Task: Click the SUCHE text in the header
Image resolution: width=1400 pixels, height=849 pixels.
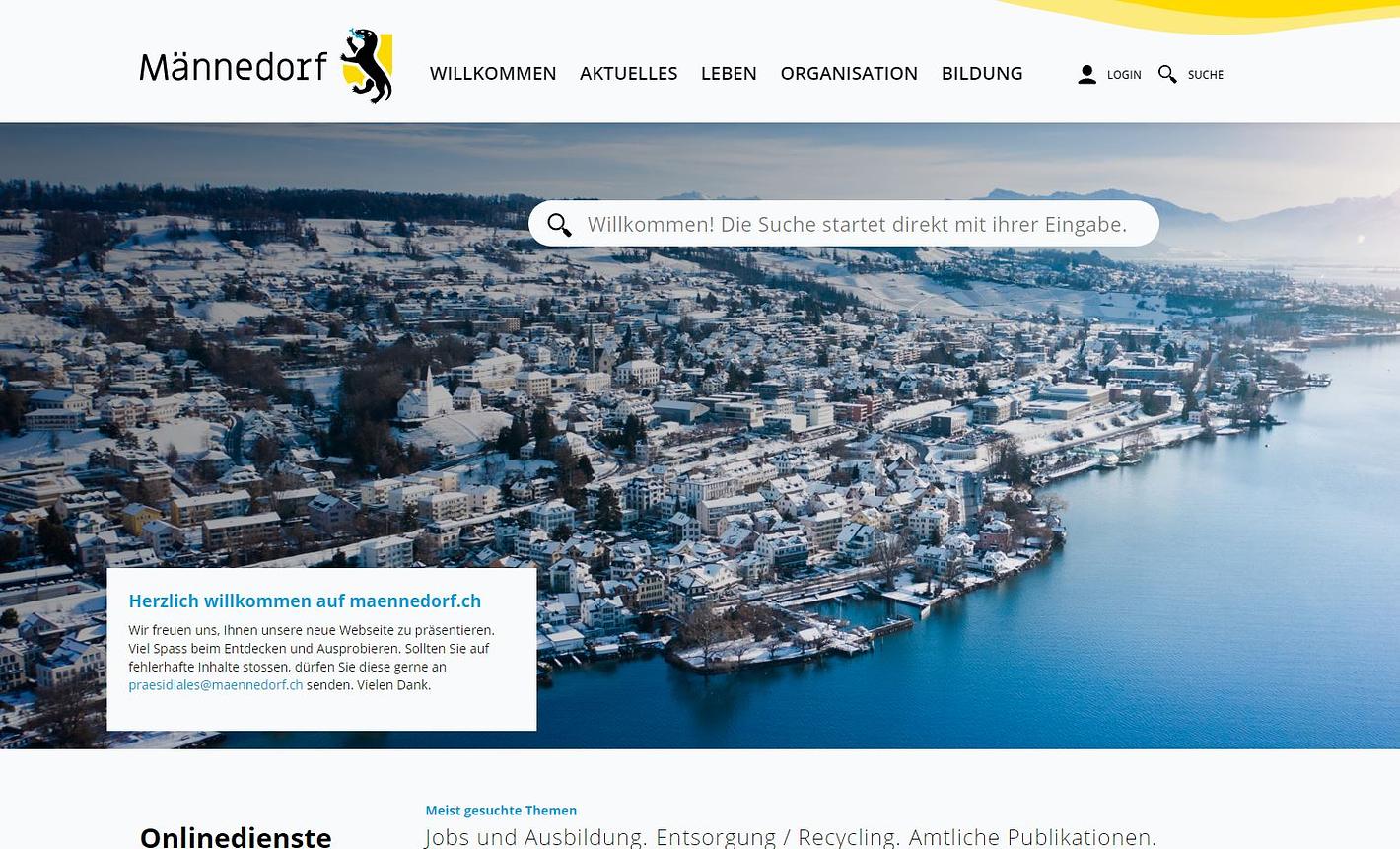Action: (1206, 75)
